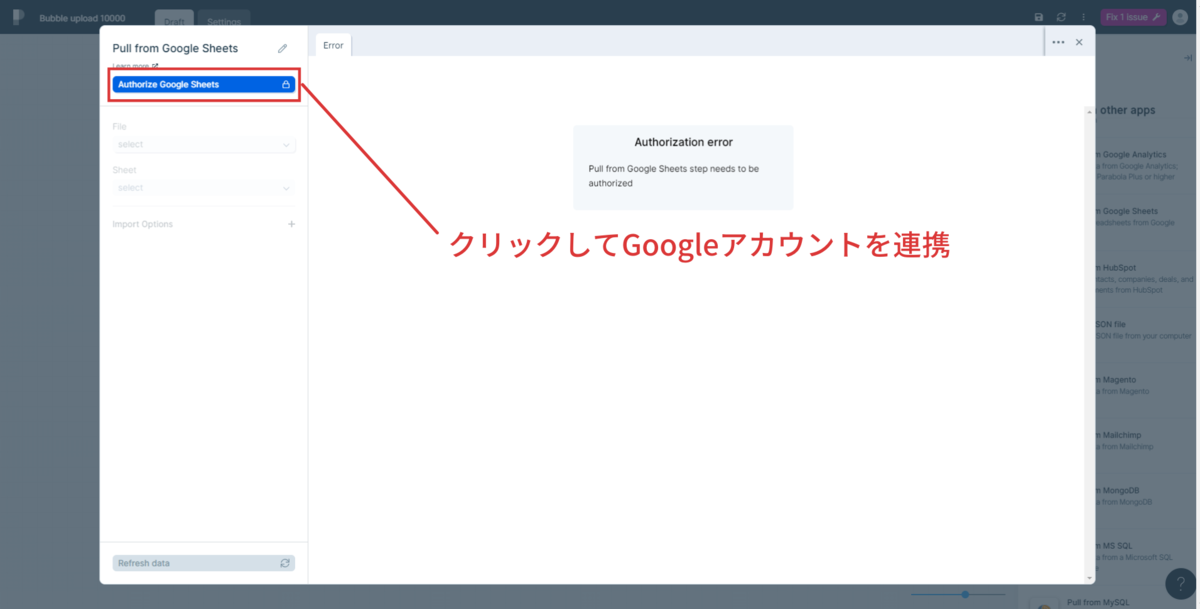The width and height of the screenshot is (1200, 609).
Task: Collapse the side panel with arrow icon
Action: 1188,59
